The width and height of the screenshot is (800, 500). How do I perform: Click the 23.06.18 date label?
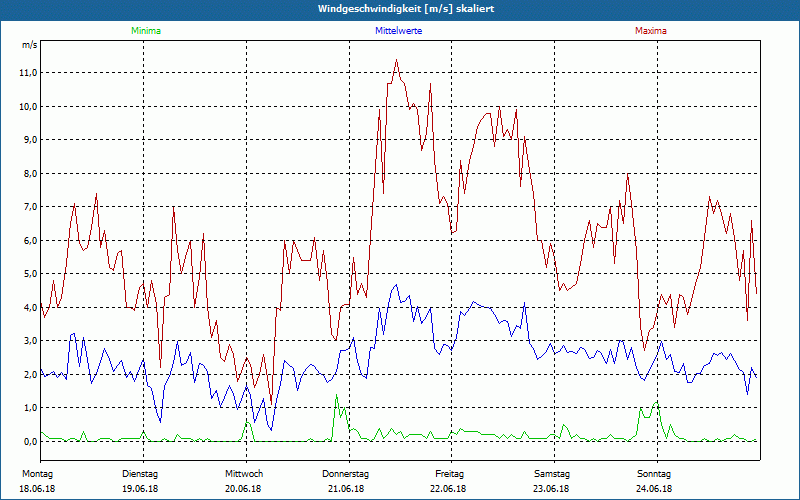click(552, 489)
